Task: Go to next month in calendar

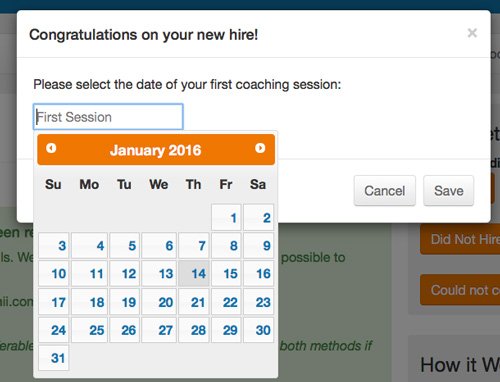Action: pos(260,148)
